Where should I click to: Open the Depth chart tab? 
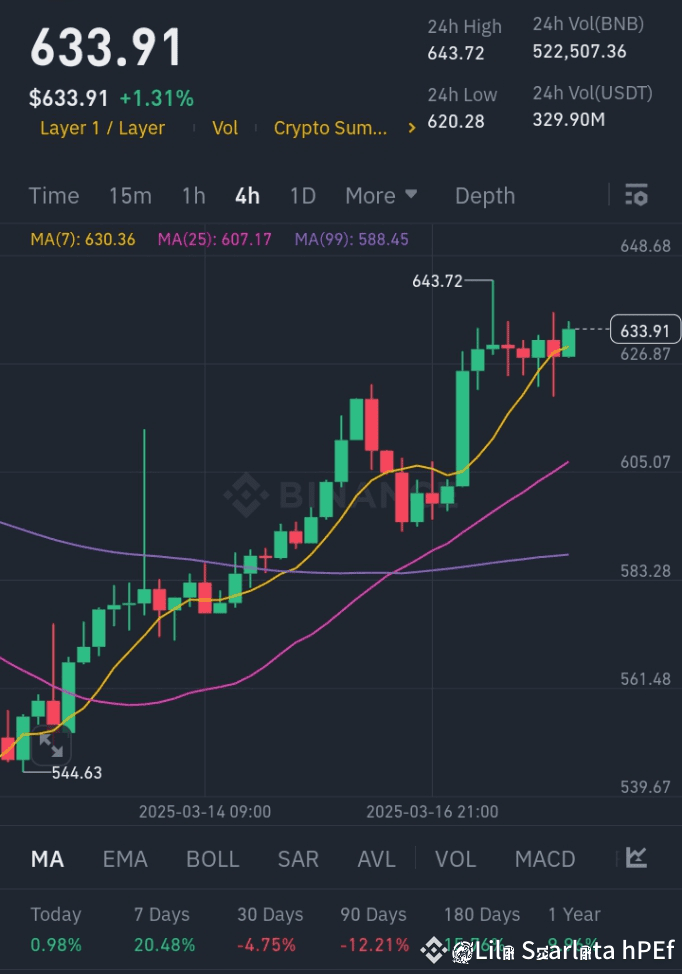click(485, 196)
